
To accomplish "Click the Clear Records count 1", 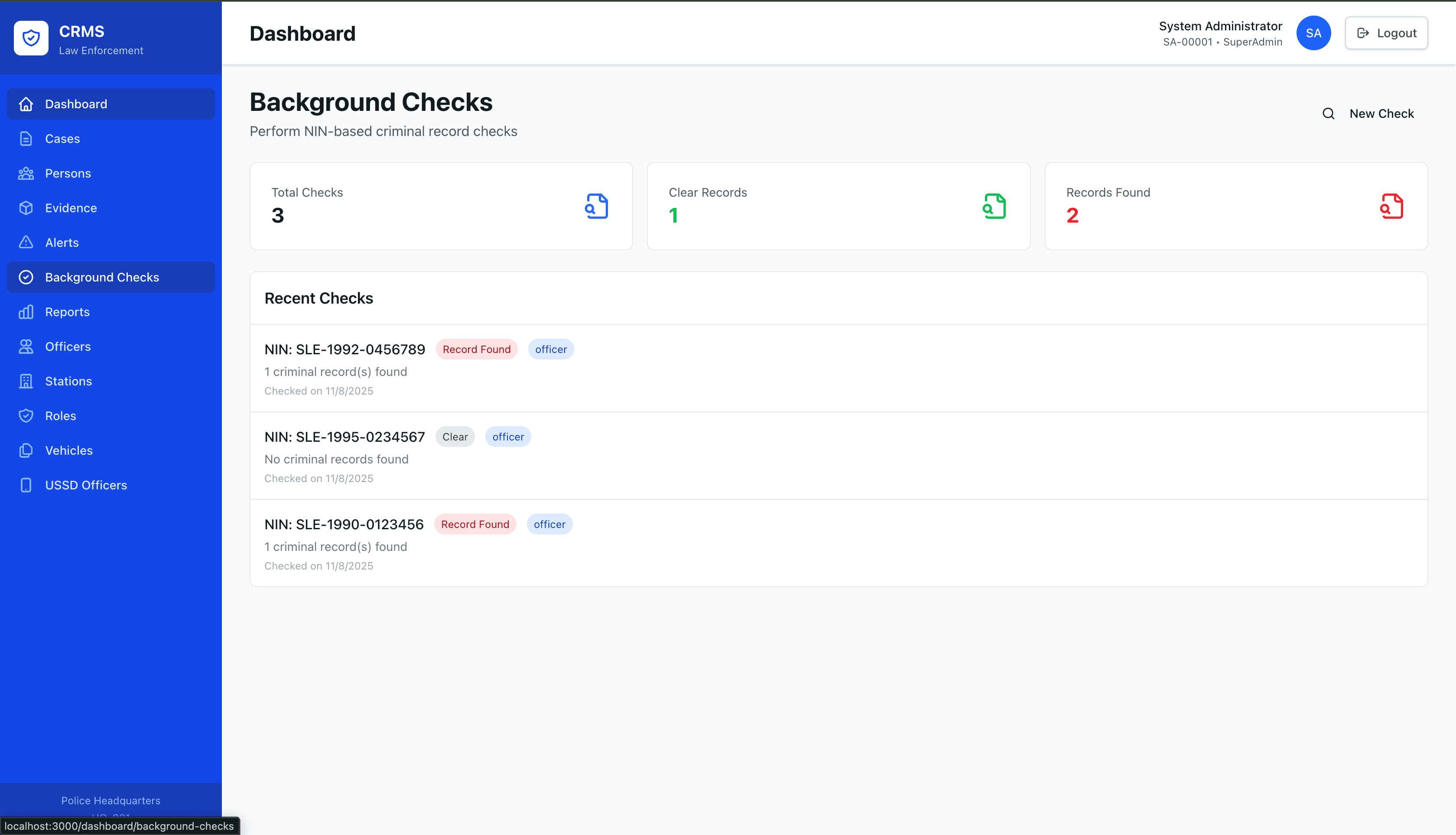I will (673, 216).
